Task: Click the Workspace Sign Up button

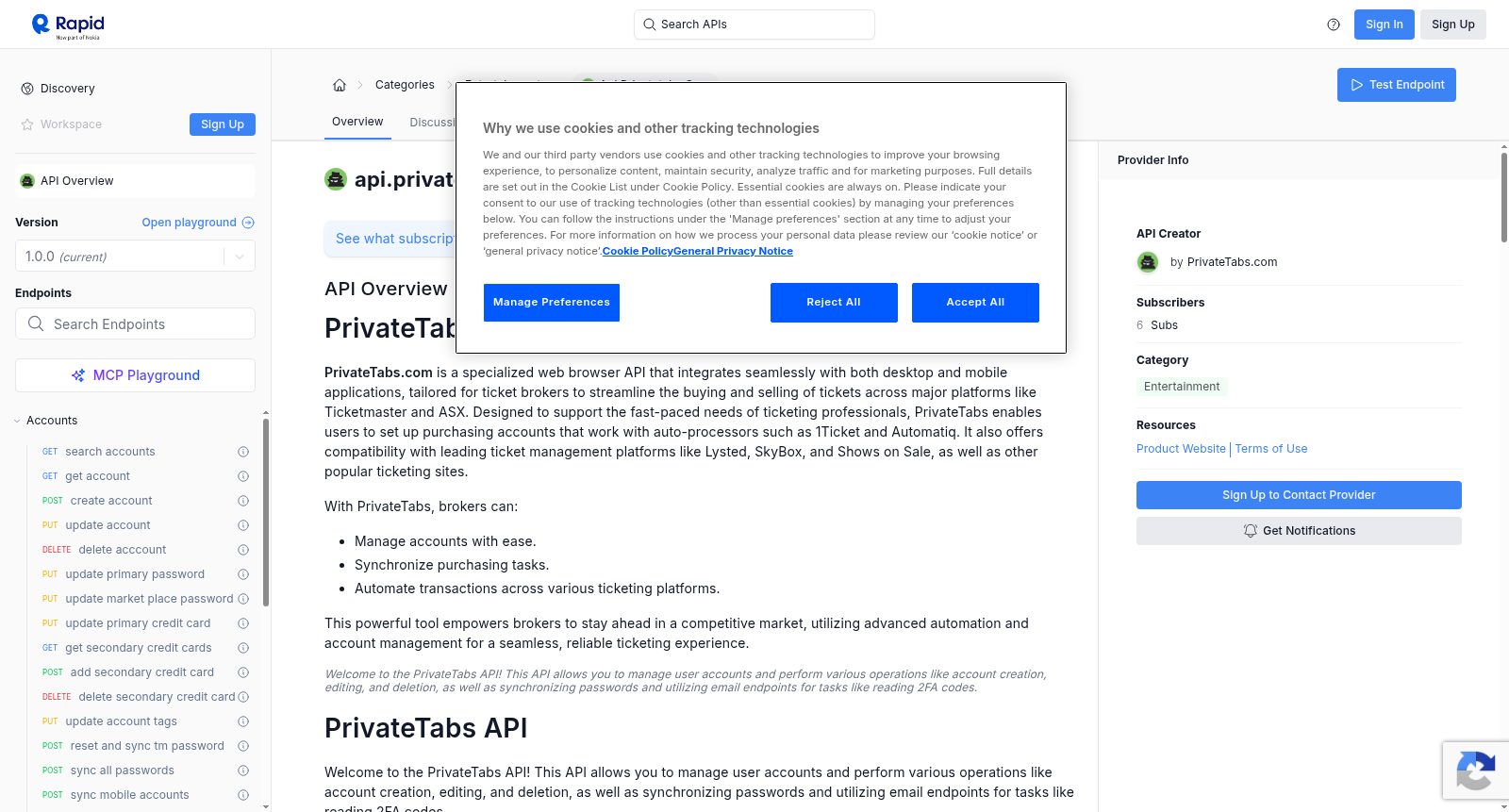Action: (x=223, y=124)
